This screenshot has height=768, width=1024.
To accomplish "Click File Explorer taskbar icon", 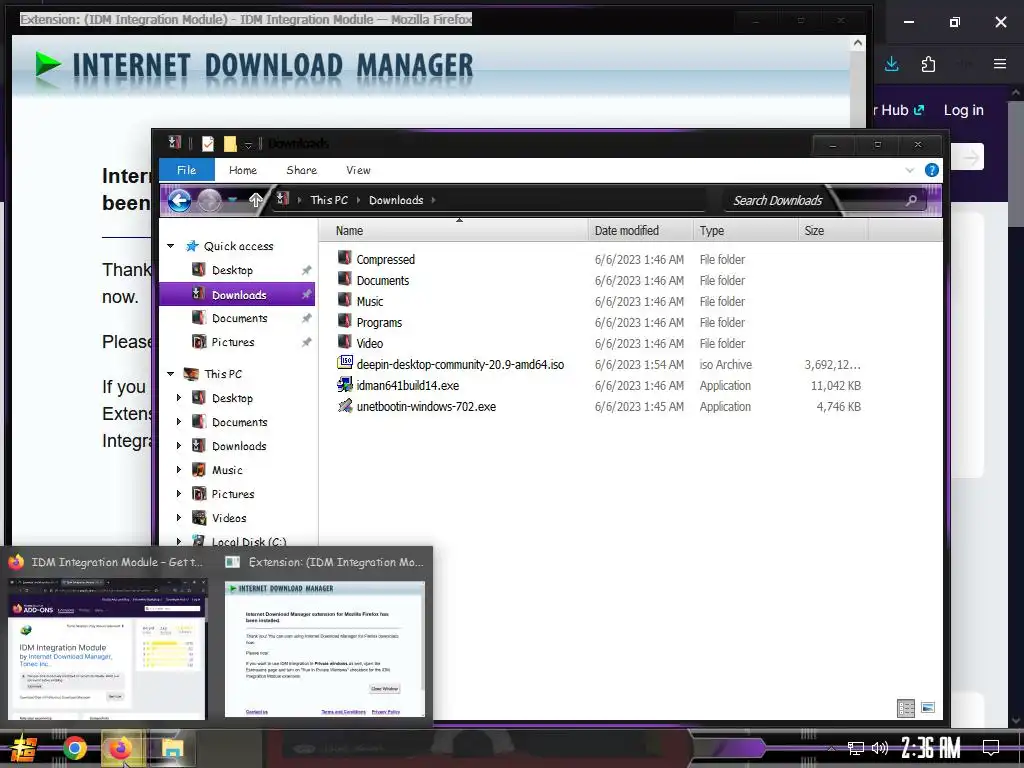I will pos(172,748).
